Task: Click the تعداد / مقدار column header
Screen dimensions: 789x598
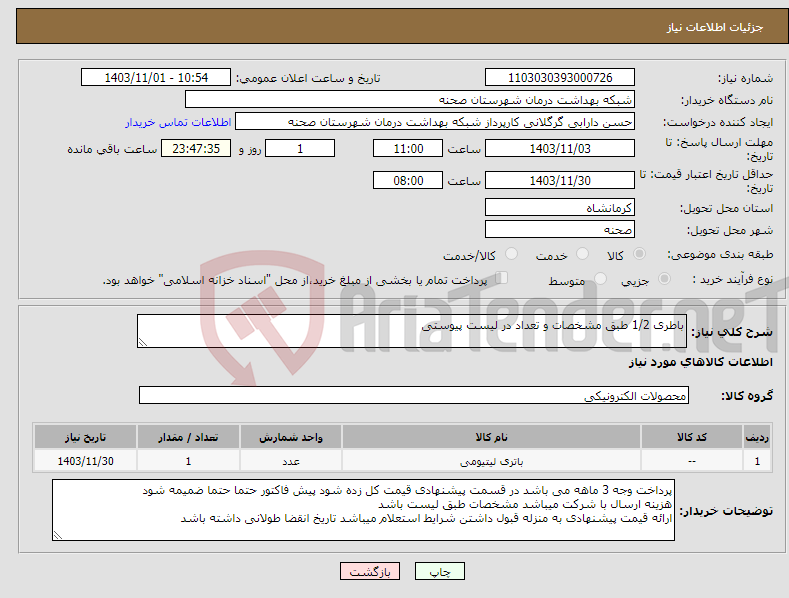Action: [x=188, y=437]
